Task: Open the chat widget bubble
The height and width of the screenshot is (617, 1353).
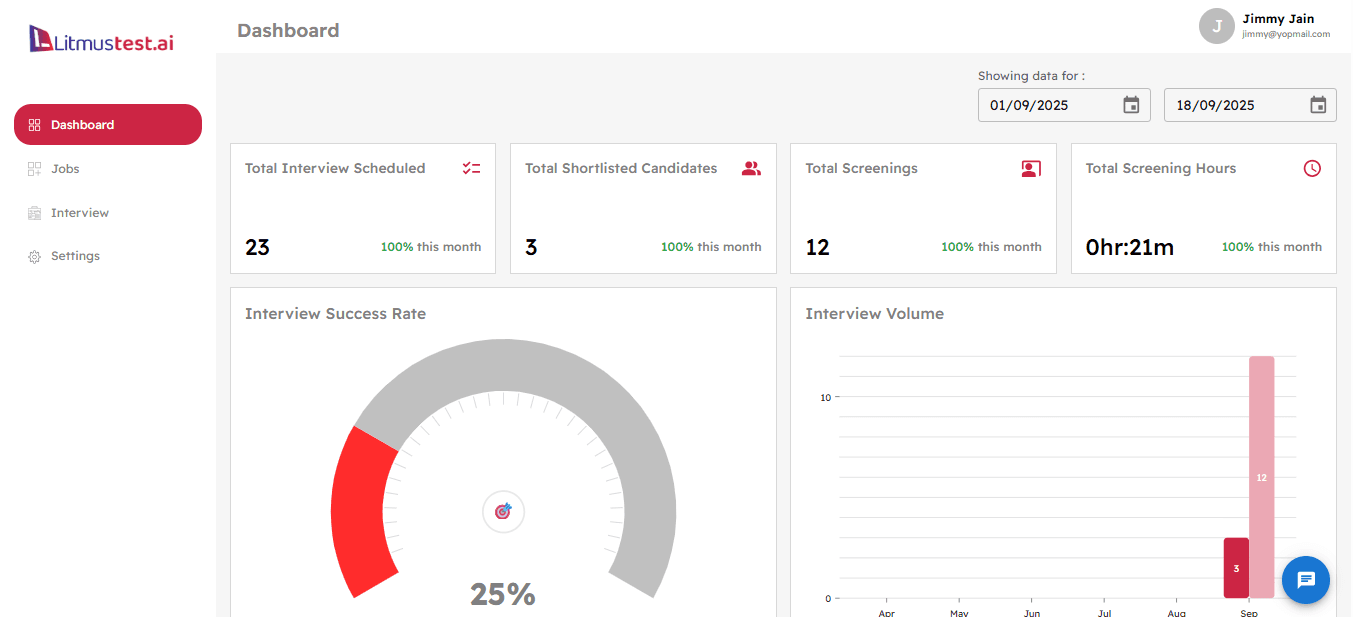Action: click(x=1306, y=580)
